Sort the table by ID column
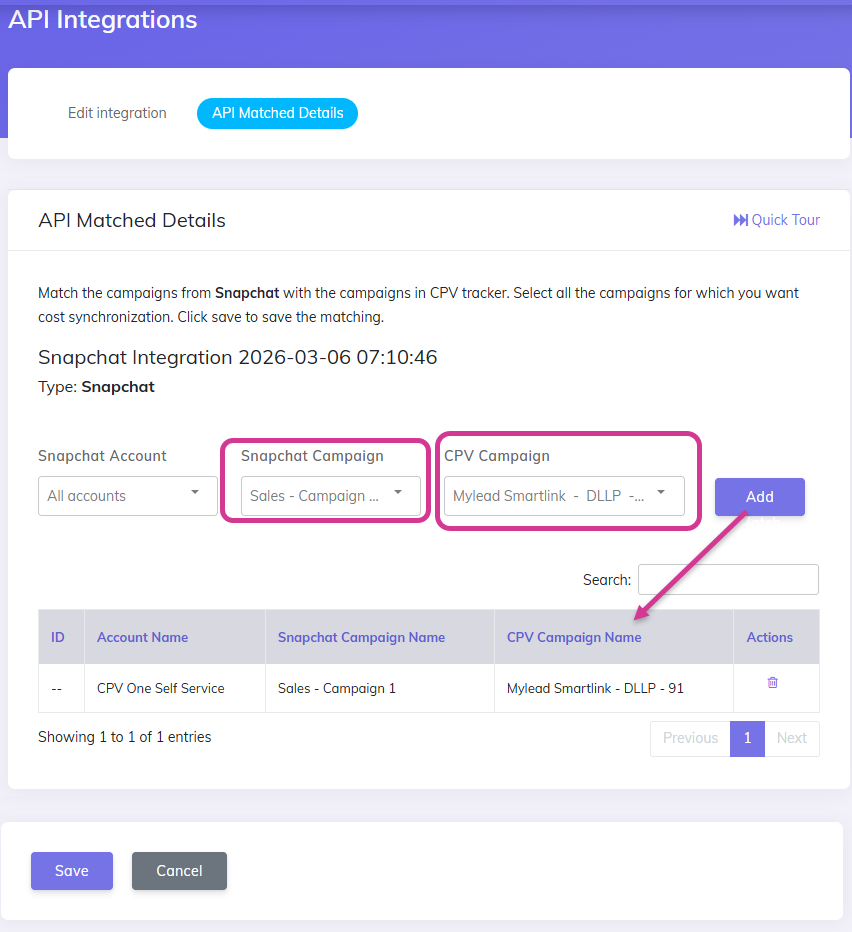This screenshot has width=852, height=932. pyautogui.click(x=58, y=637)
